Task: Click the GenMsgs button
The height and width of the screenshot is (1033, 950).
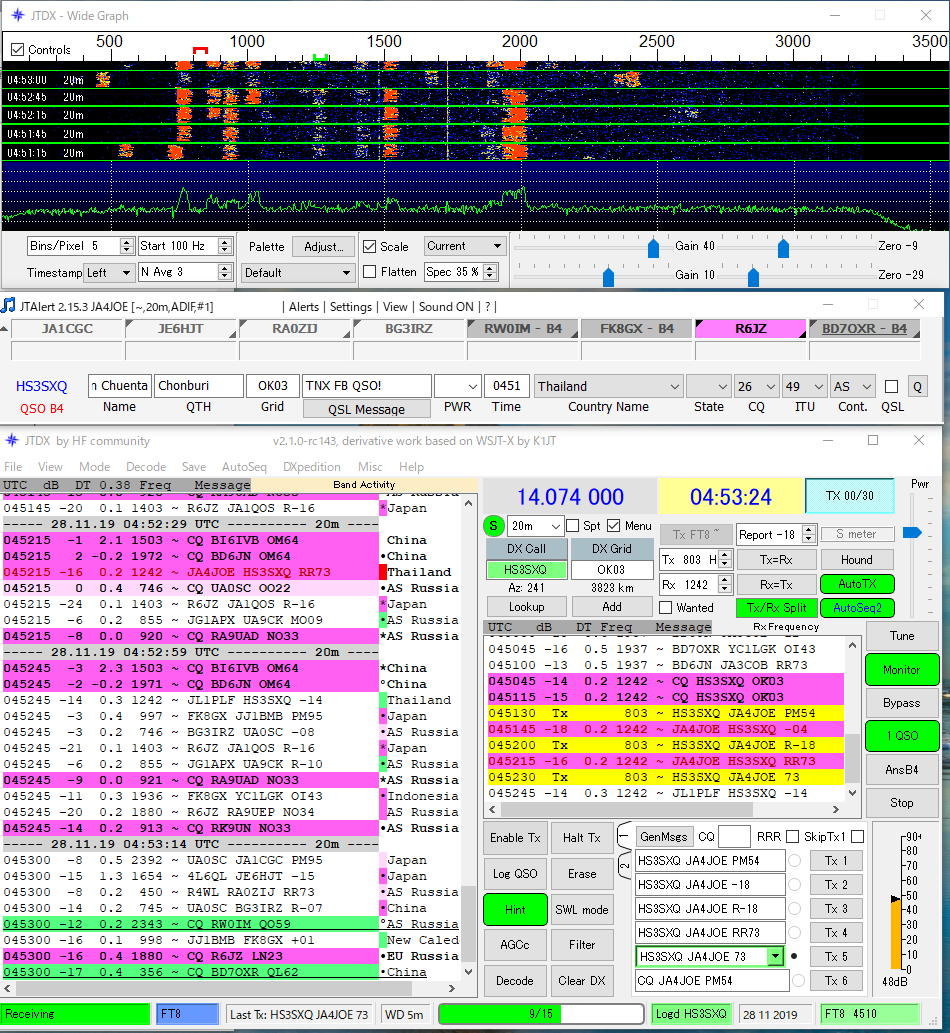Action: click(x=663, y=837)
